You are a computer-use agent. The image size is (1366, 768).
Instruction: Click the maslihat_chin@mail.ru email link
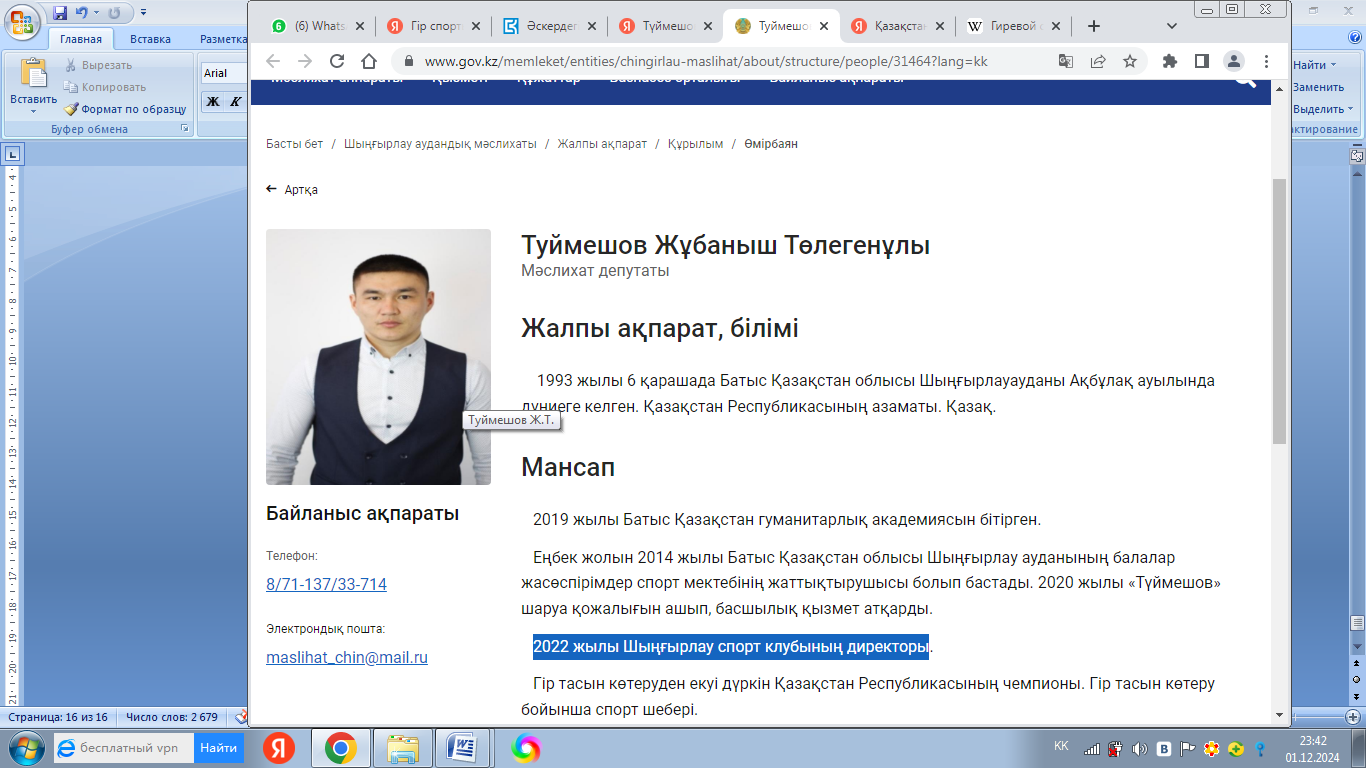coord(347,658)
